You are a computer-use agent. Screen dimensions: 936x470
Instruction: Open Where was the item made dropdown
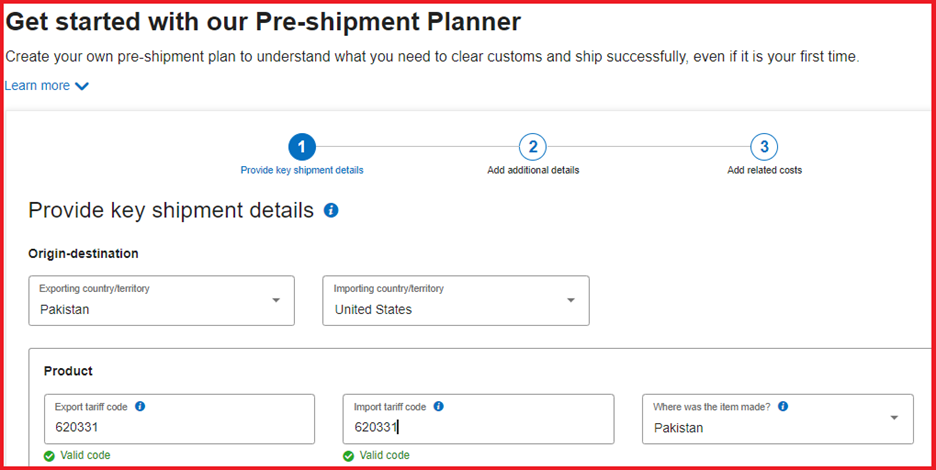point(777,419)
